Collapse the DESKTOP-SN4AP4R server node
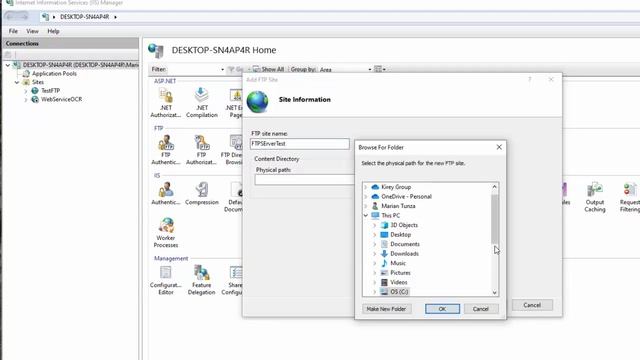 (8, 65)
